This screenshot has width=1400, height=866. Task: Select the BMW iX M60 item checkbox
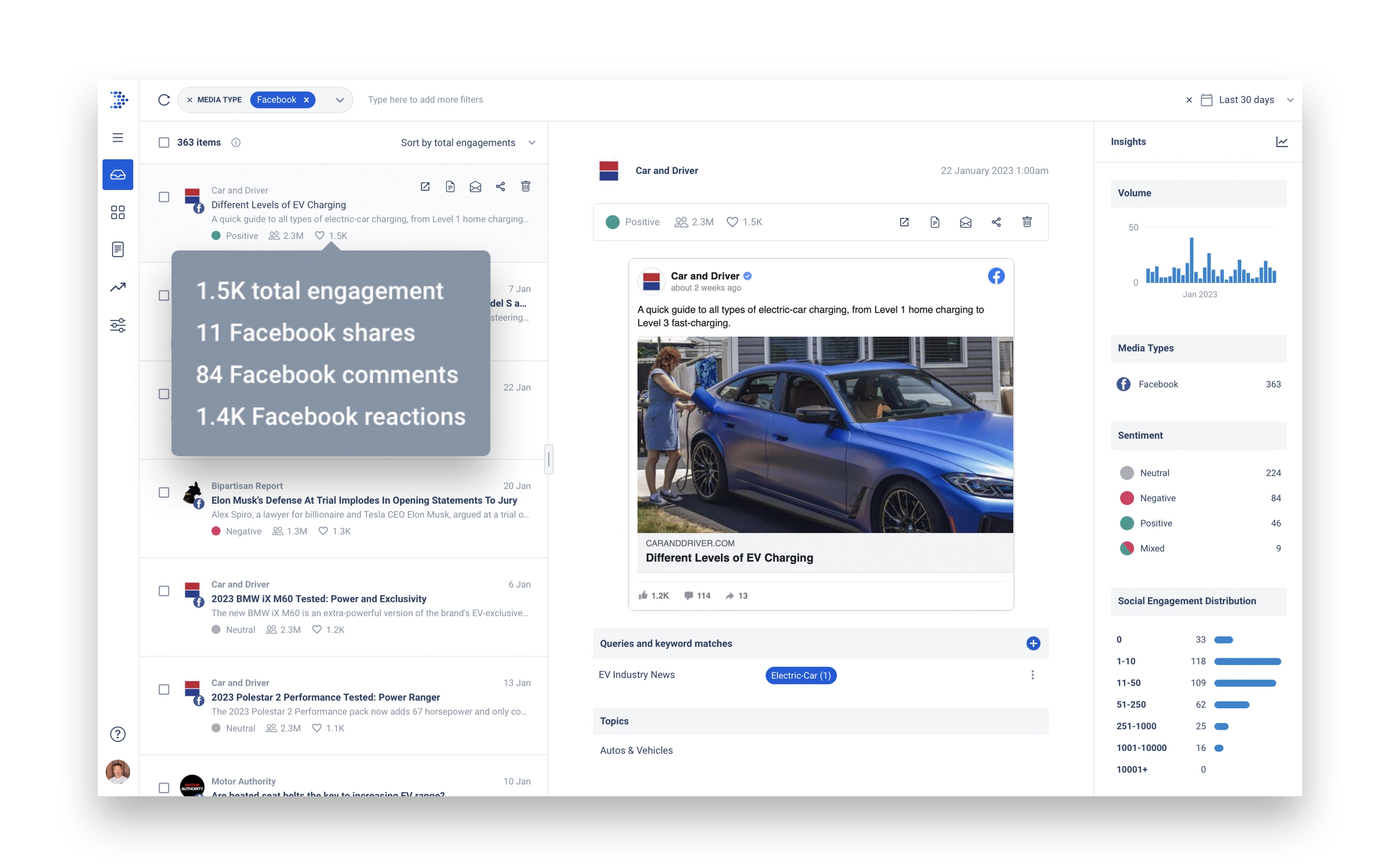(x=164, y=591)
